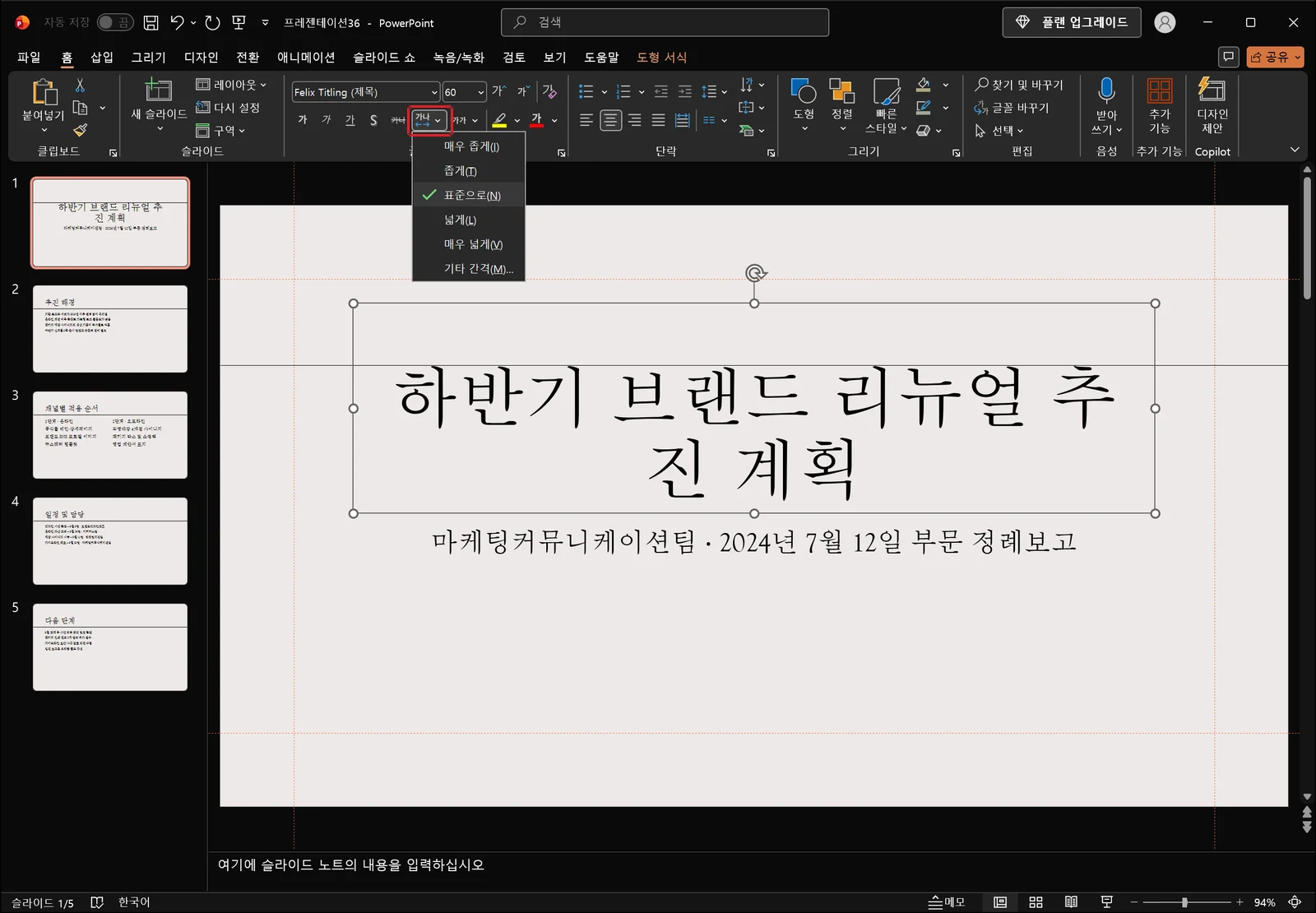Click the Fit slide to window icon
The height and width of the screenshot is (913, 1316).
(x=1295, y=902)
